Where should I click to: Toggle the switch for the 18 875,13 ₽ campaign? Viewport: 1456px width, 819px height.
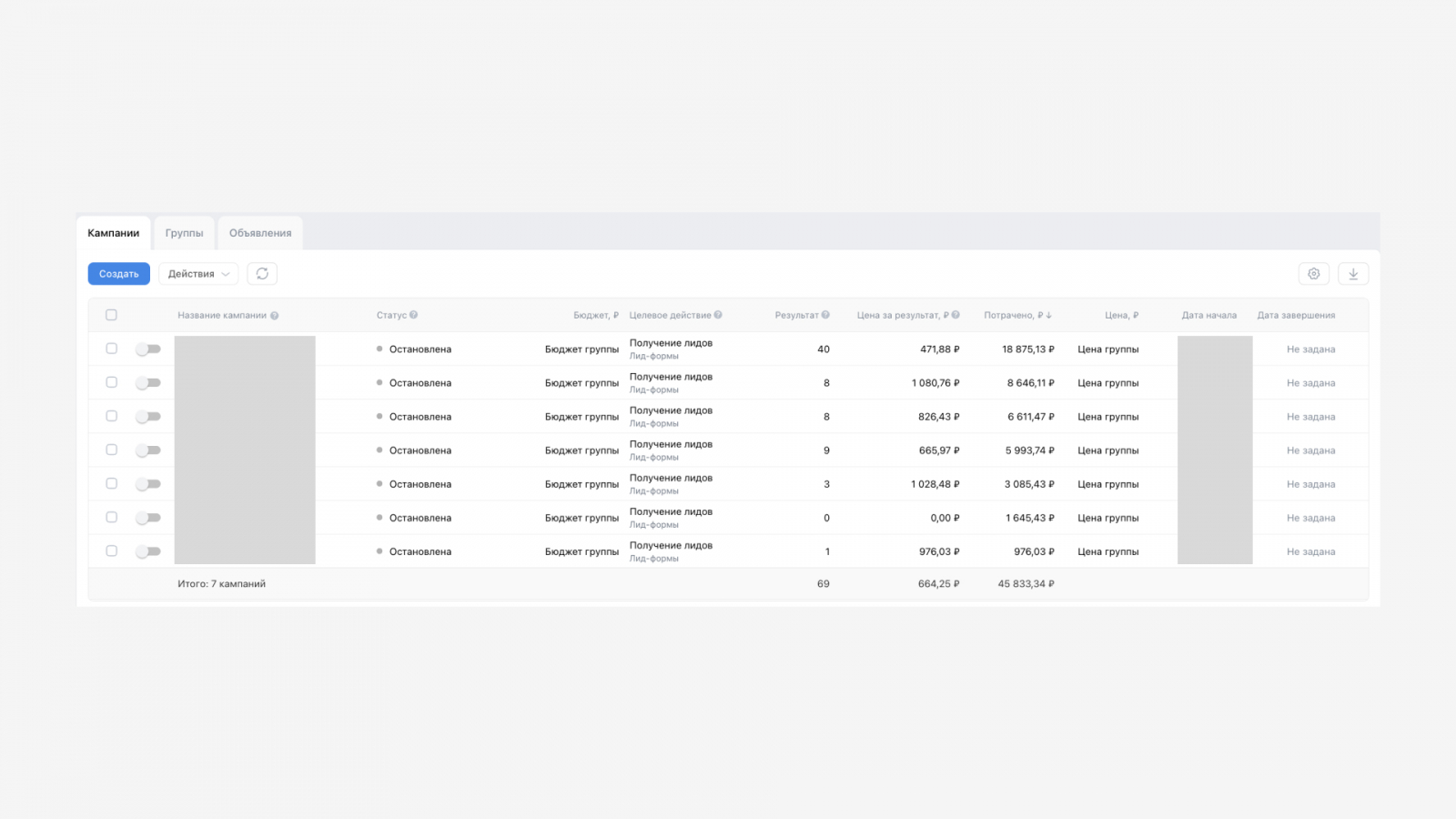click(x=148, y=349)
